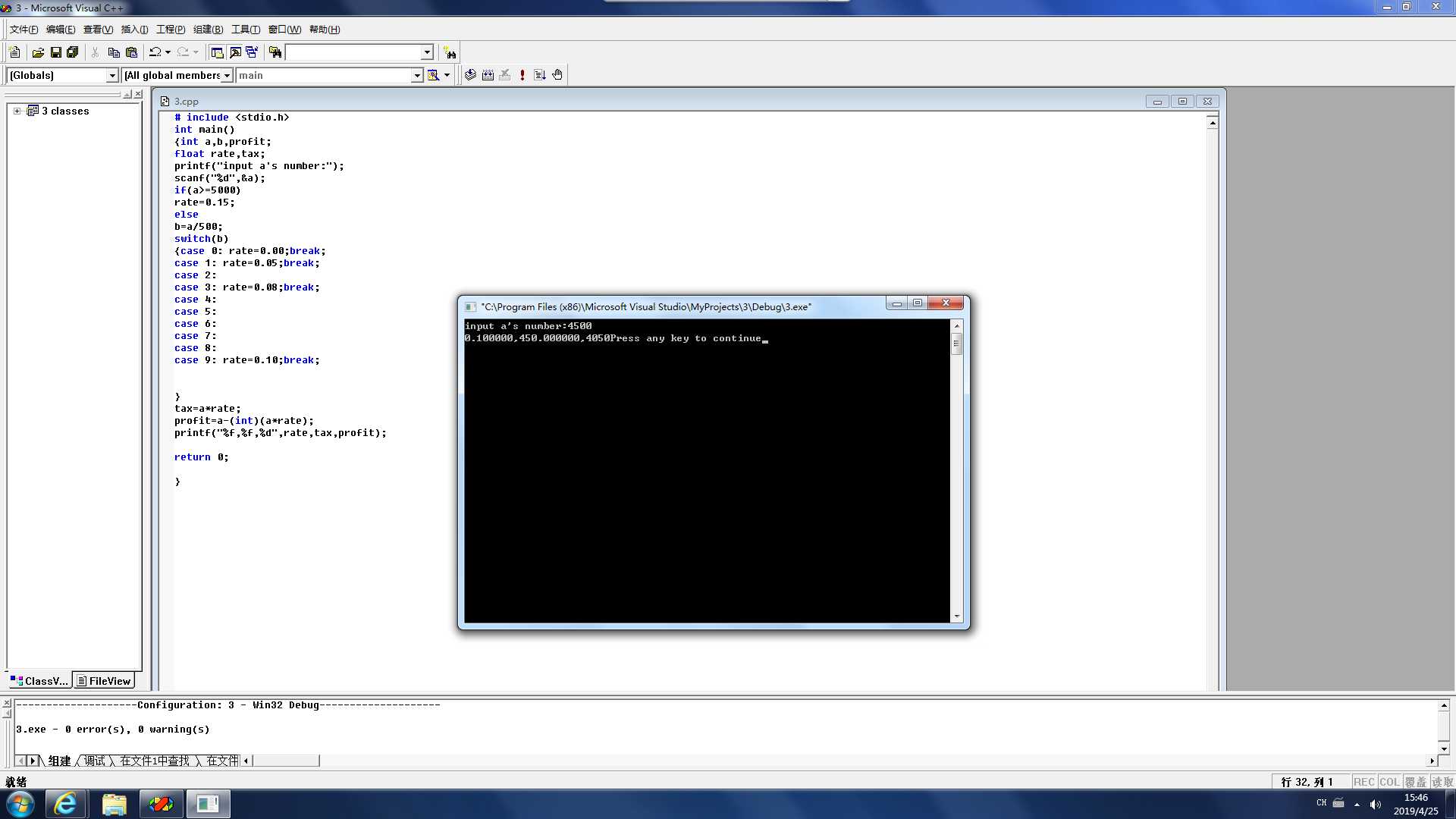This screenshot has height=819, width=1456.
Task: Click the Visual C++ taskbar icon
Action: tap(161, 804)
